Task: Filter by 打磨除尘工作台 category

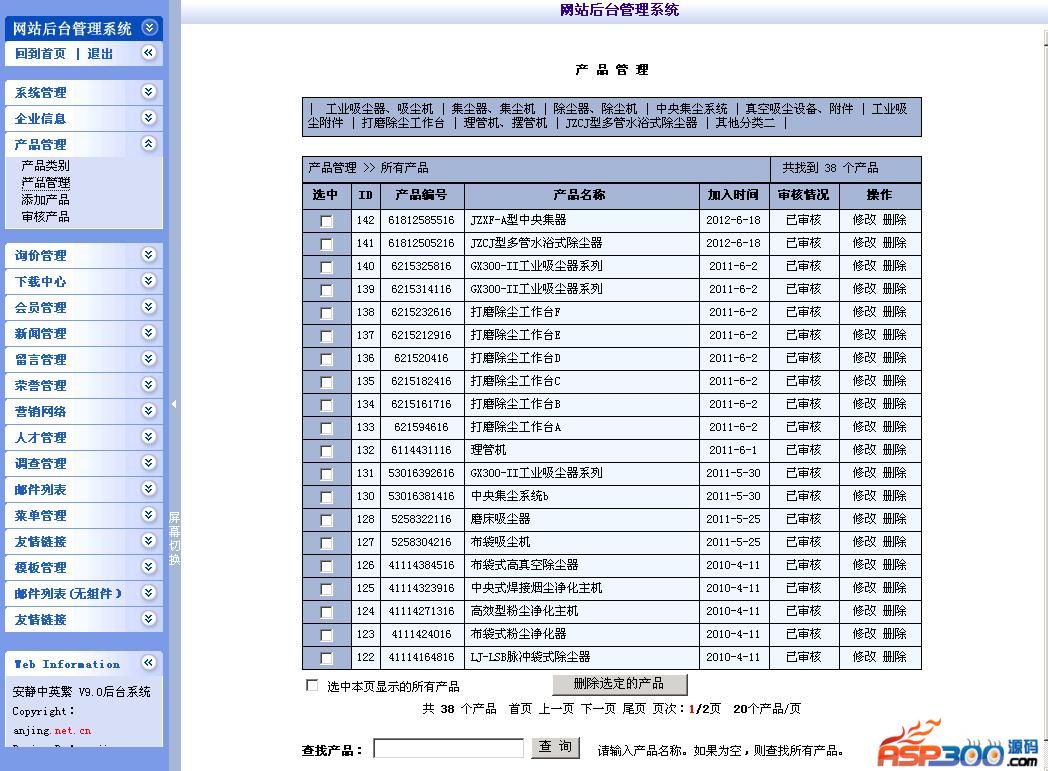Action: (x=403, y=123)
